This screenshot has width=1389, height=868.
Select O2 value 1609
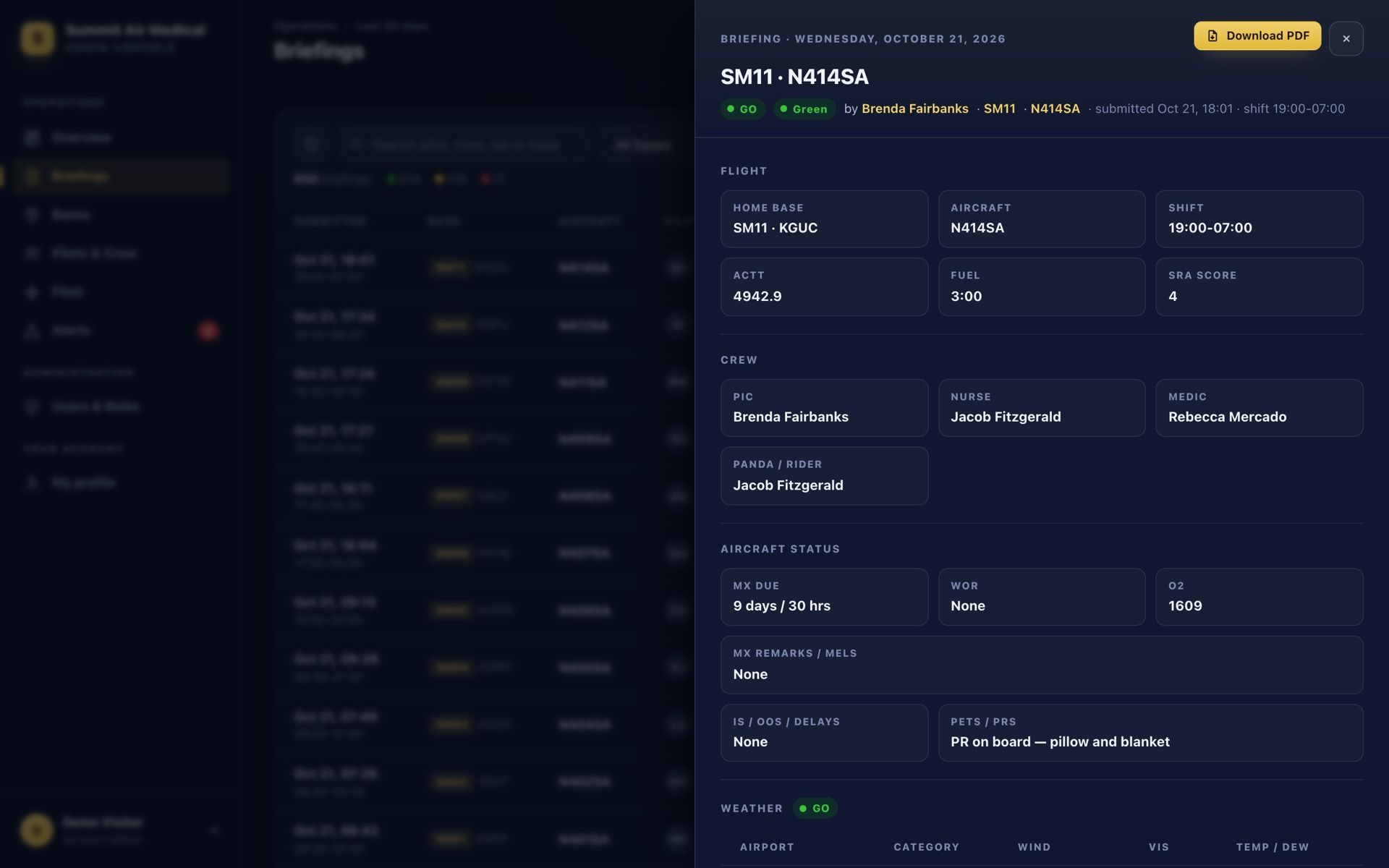(x=1185, y=605)
